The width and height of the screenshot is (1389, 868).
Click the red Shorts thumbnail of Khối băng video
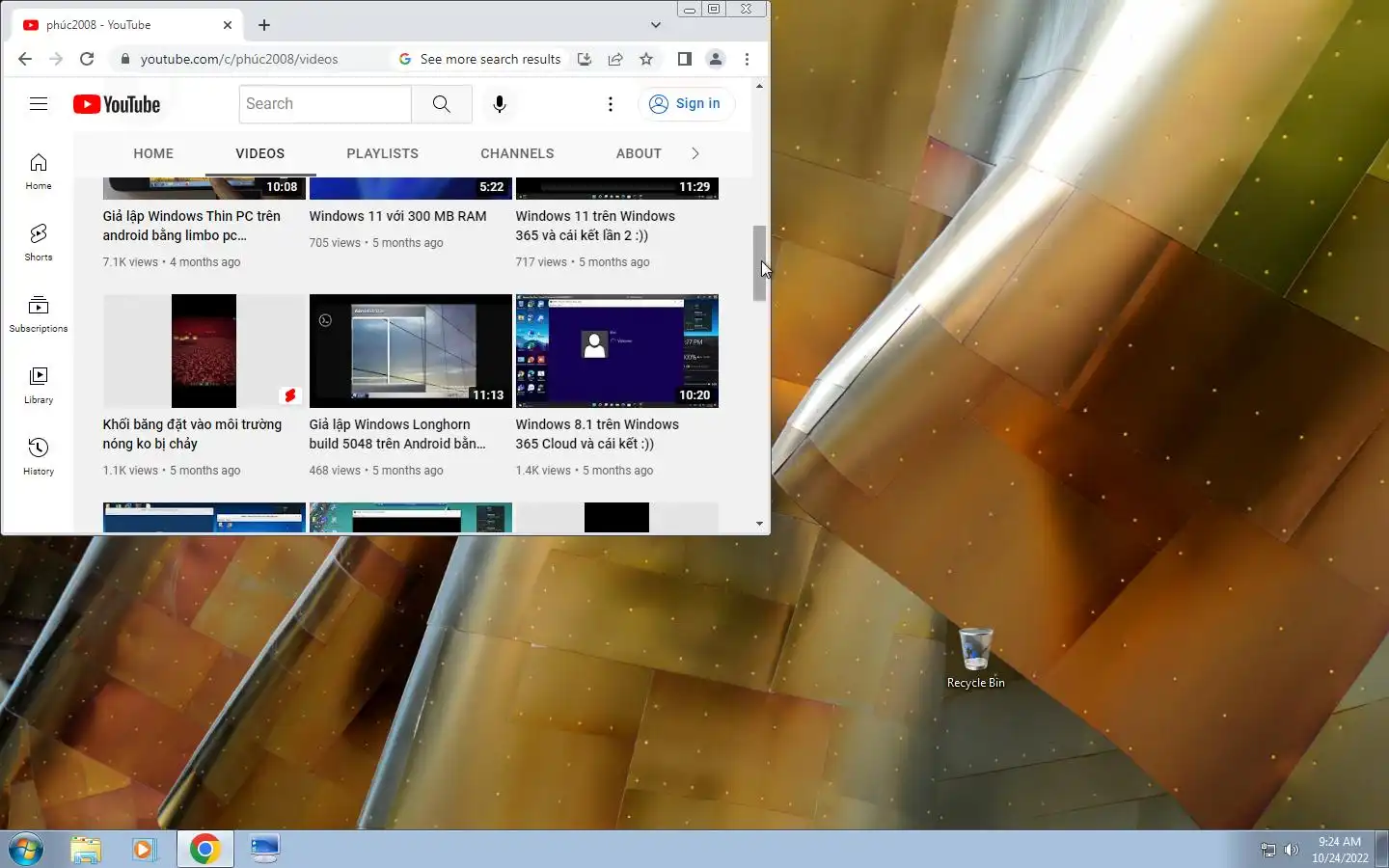(204, 351)
